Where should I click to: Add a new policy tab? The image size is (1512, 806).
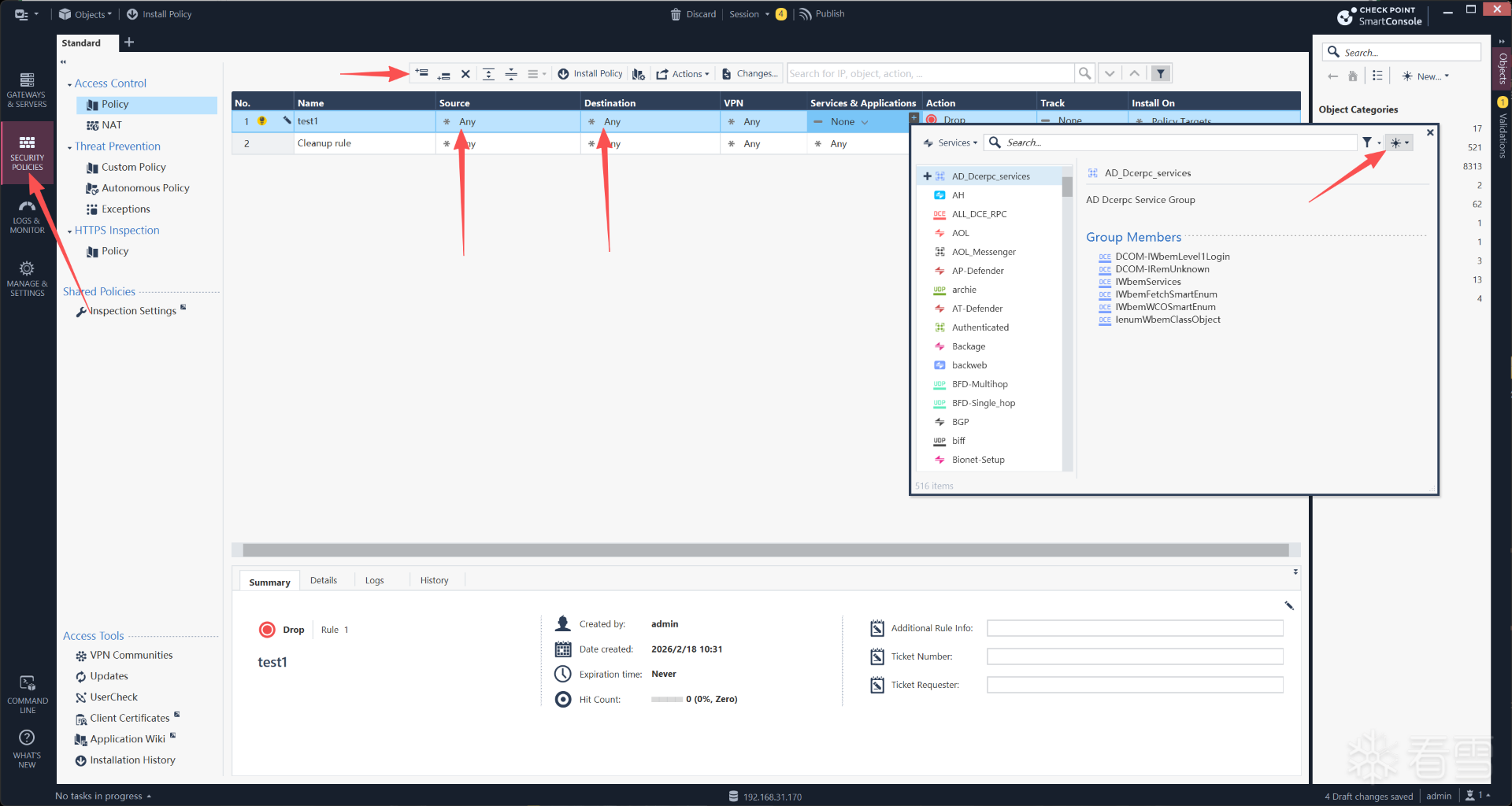click(129, 43)
